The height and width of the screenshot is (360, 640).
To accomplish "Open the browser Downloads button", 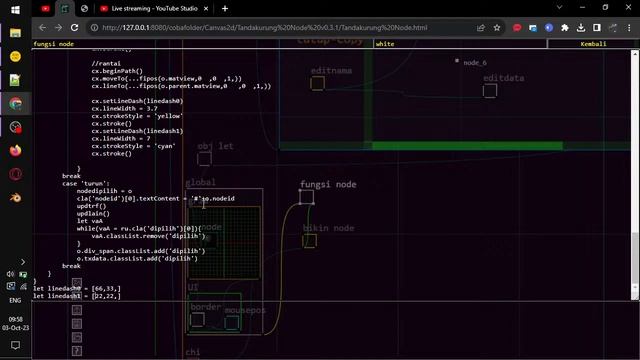I will [581, 28].
